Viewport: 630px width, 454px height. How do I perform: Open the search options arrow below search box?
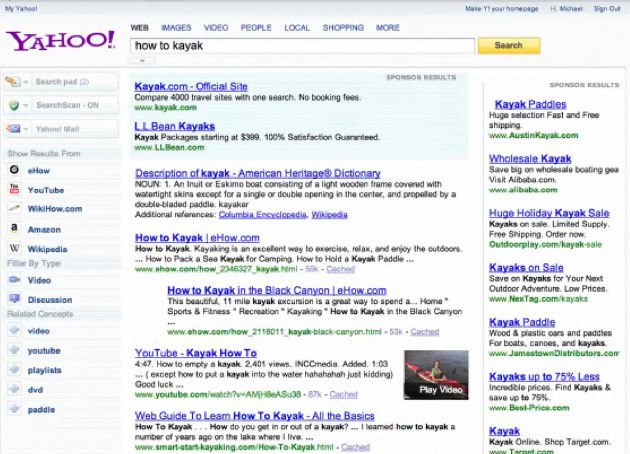coord(142,61)
